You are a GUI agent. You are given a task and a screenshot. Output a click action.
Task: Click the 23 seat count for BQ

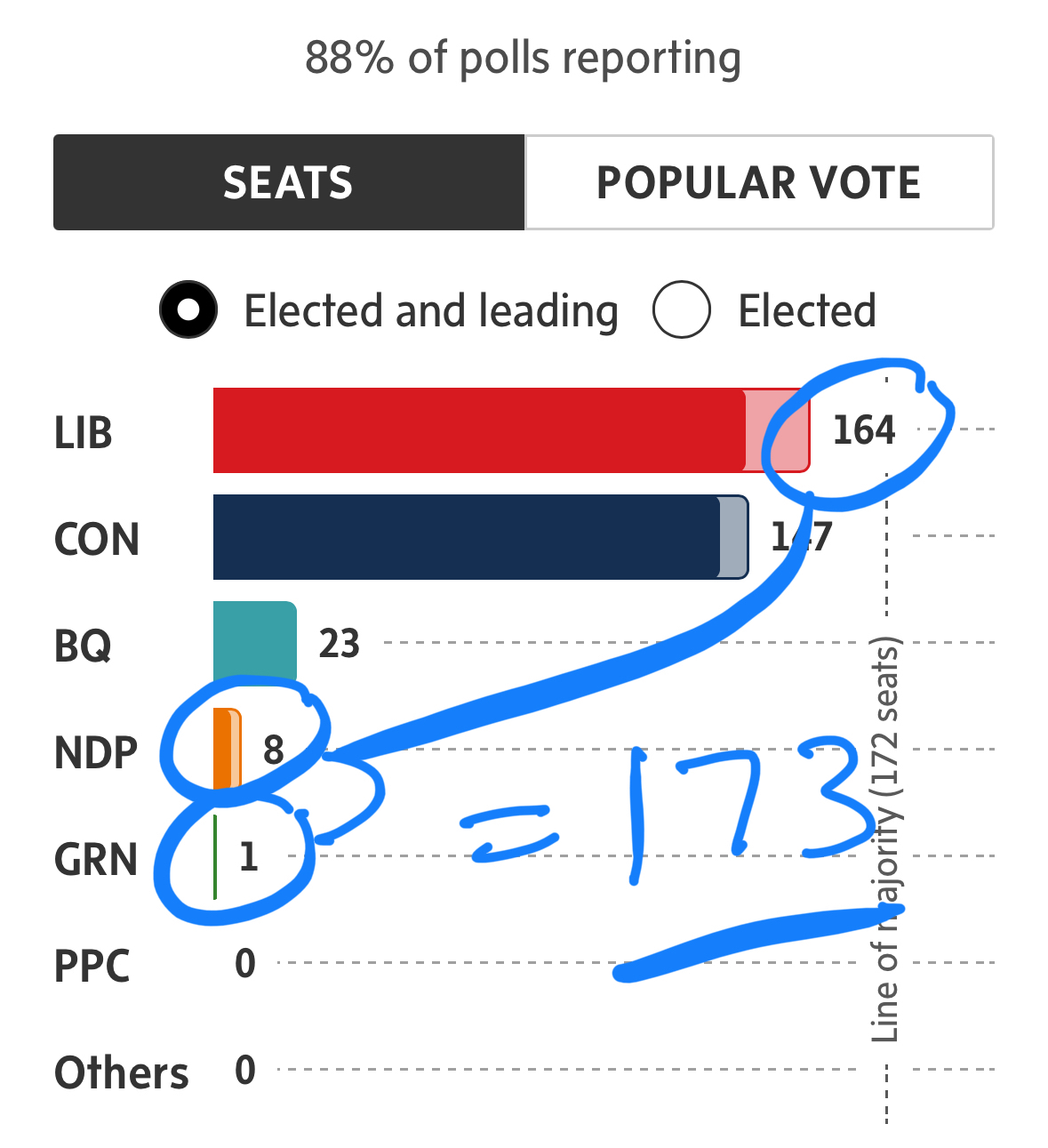click(339, 643)
